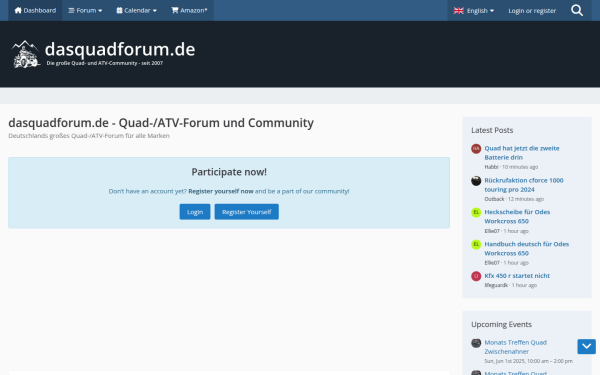Click 'Participate now!' heading
The image size is (600, 375).
point(229,172)
